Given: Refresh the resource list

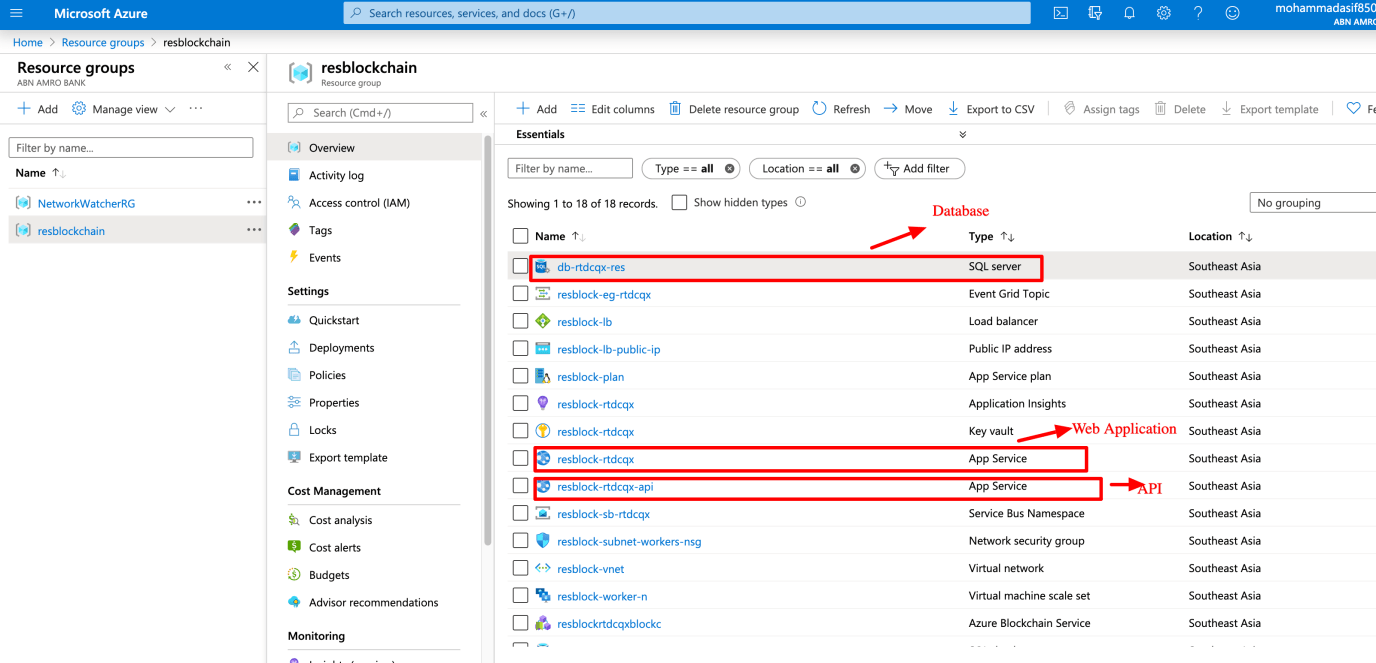Looking at the screenshot, I should pos(840,108).
